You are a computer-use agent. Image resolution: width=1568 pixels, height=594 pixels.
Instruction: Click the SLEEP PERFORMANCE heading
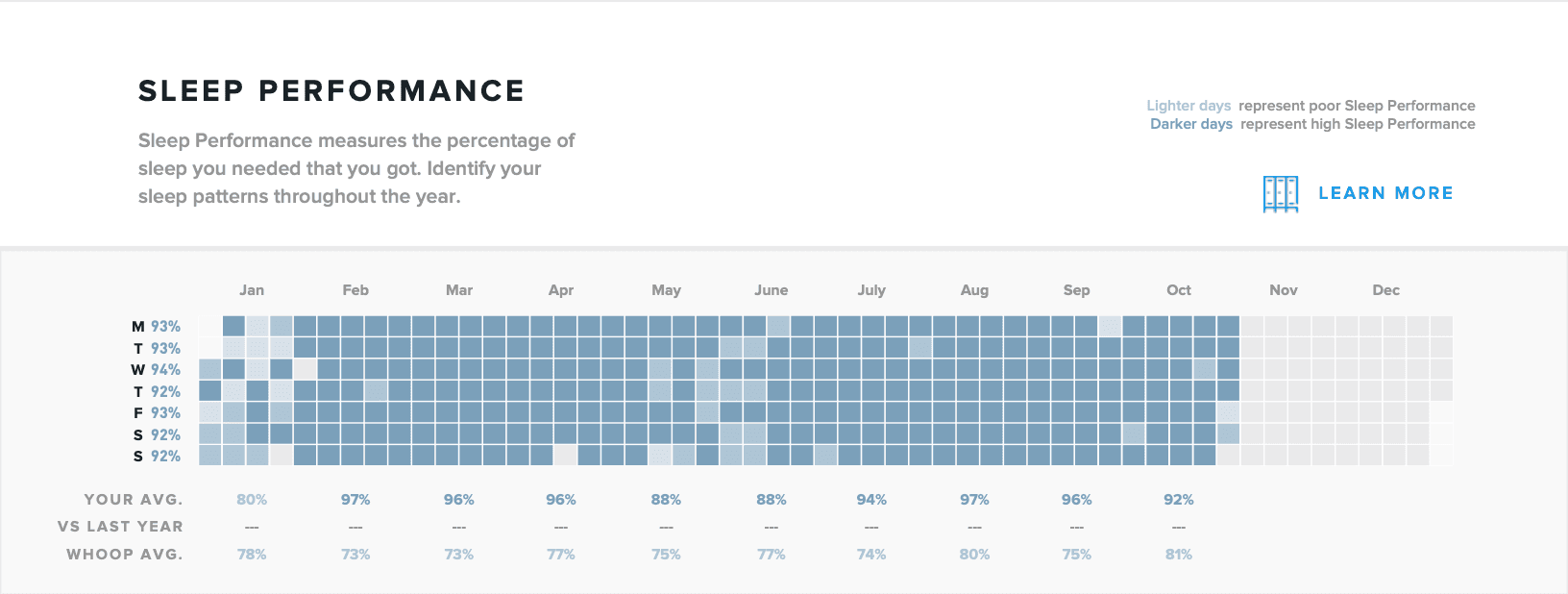[x=331, y=89]
